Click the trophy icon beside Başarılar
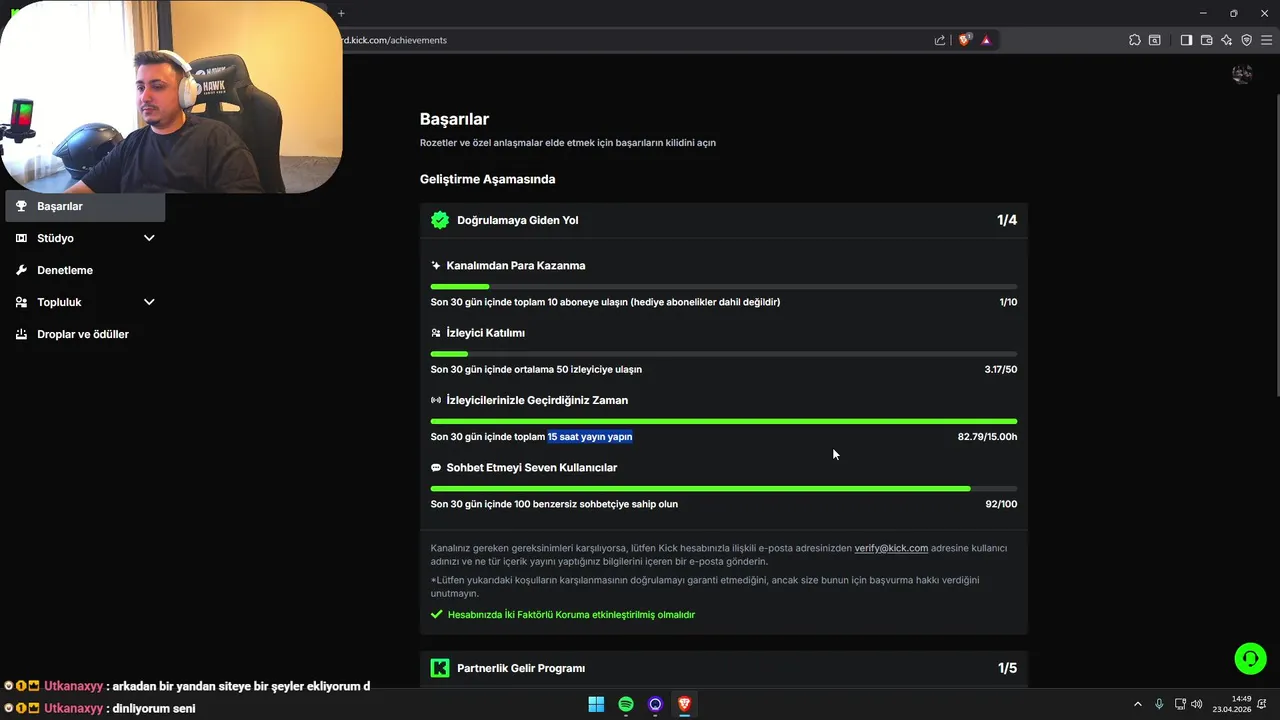 click(21, 206)
